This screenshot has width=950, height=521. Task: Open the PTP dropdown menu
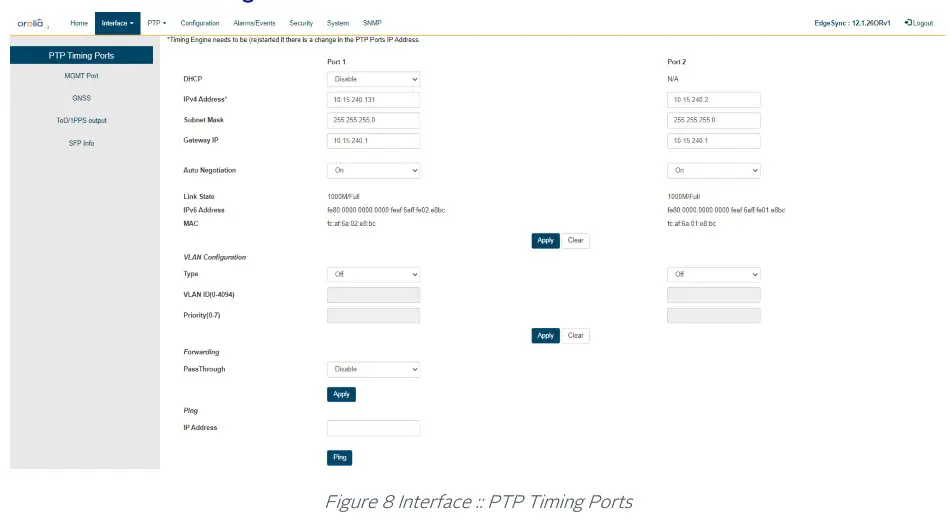157,23
